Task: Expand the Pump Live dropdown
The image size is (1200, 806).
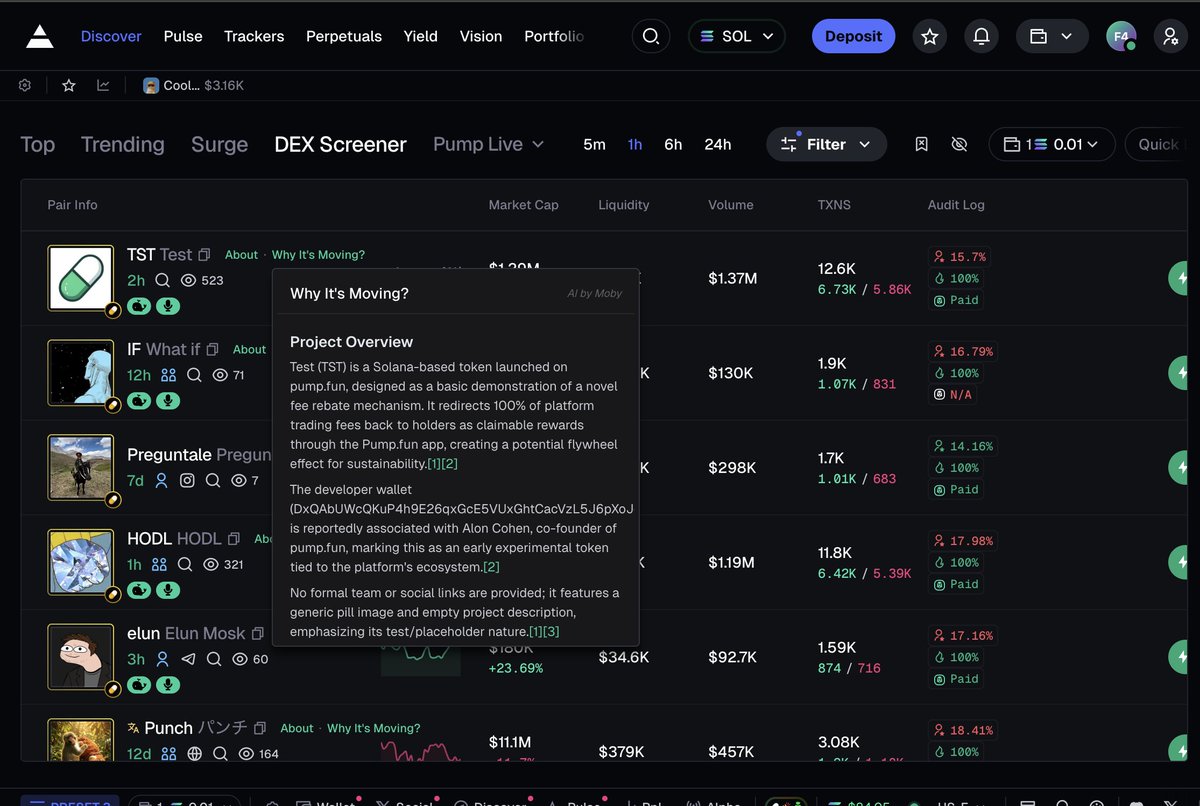Action: [489, 144]
